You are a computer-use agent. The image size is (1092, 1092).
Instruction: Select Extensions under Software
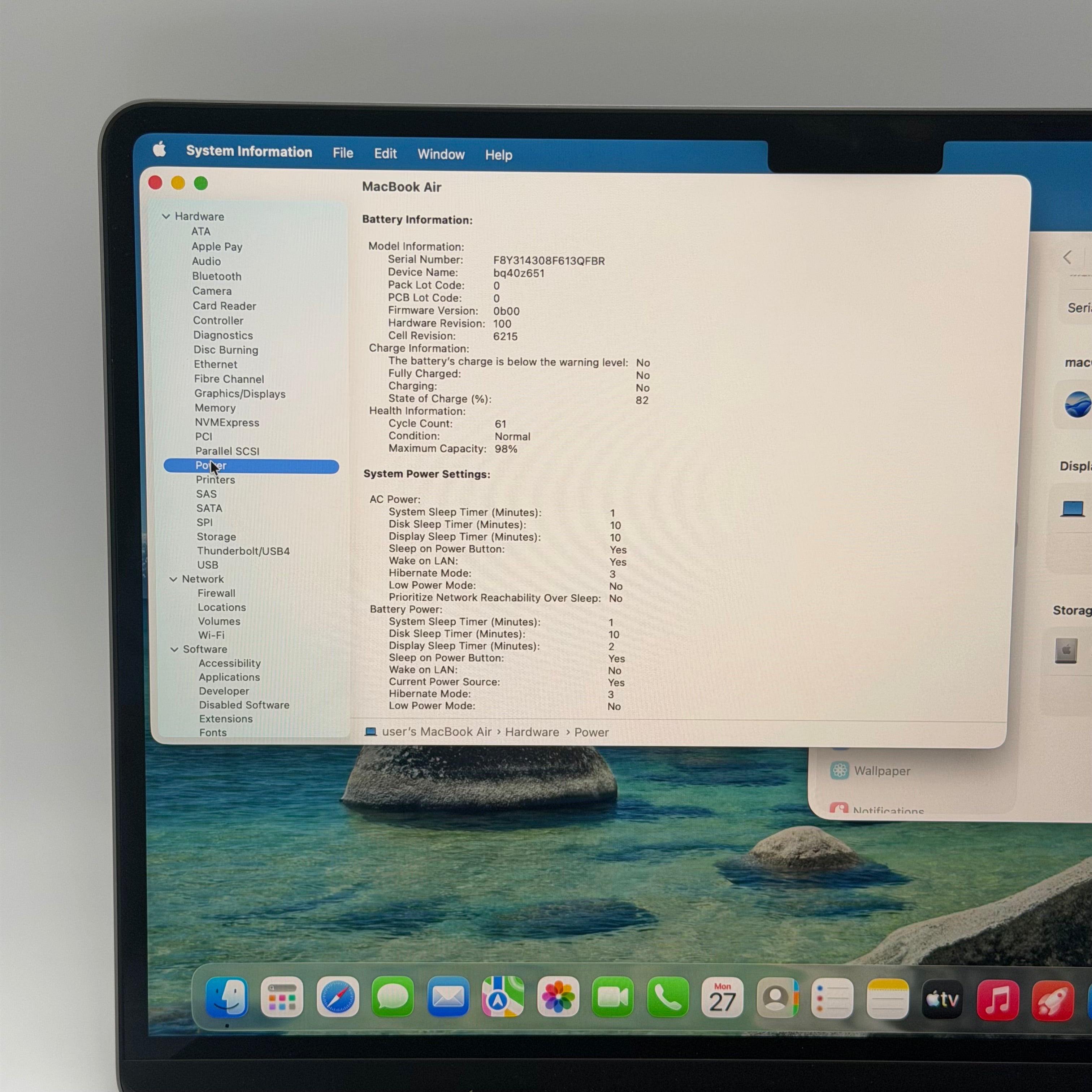click(226, 719)
